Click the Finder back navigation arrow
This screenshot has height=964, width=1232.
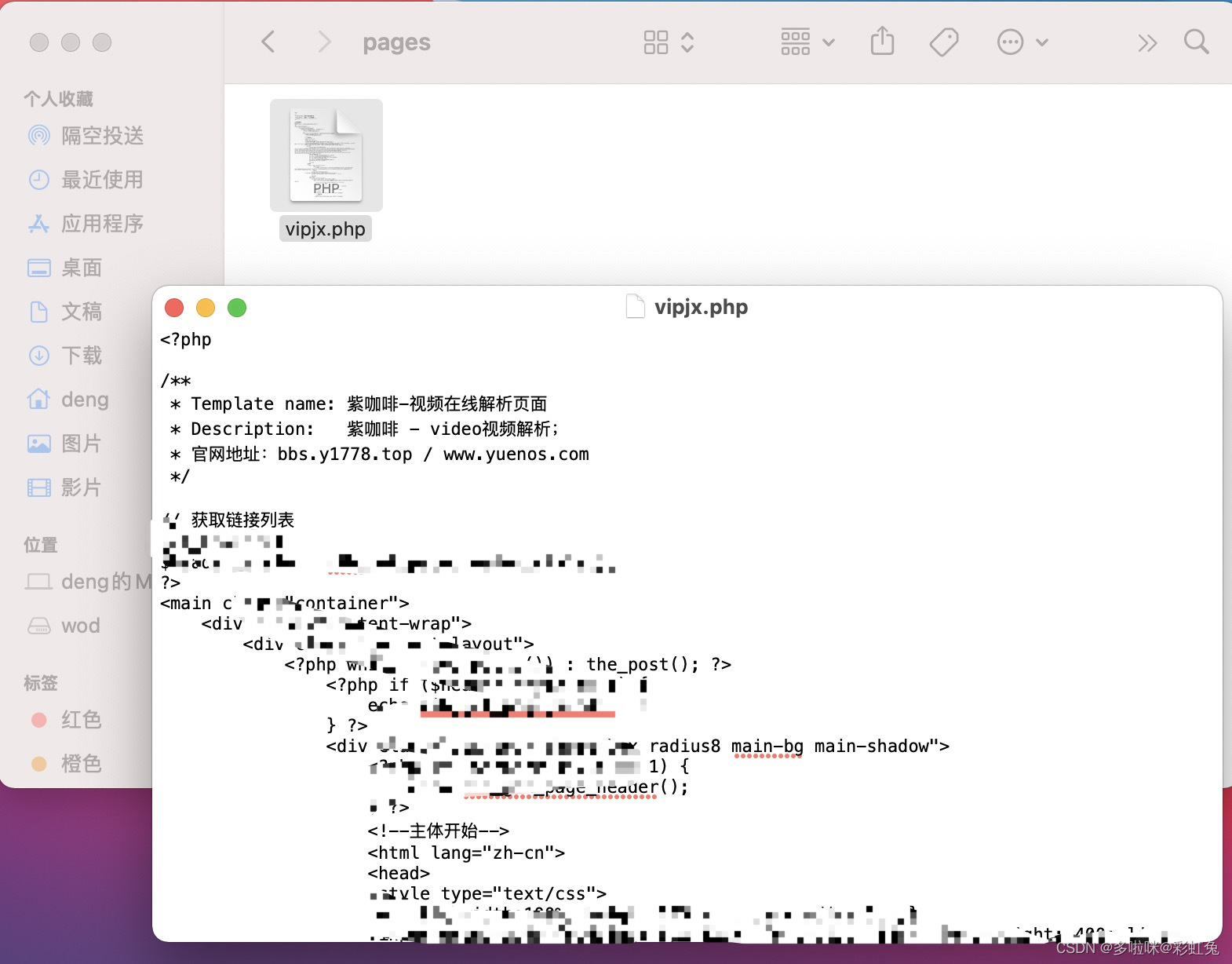tap(268, 42)
